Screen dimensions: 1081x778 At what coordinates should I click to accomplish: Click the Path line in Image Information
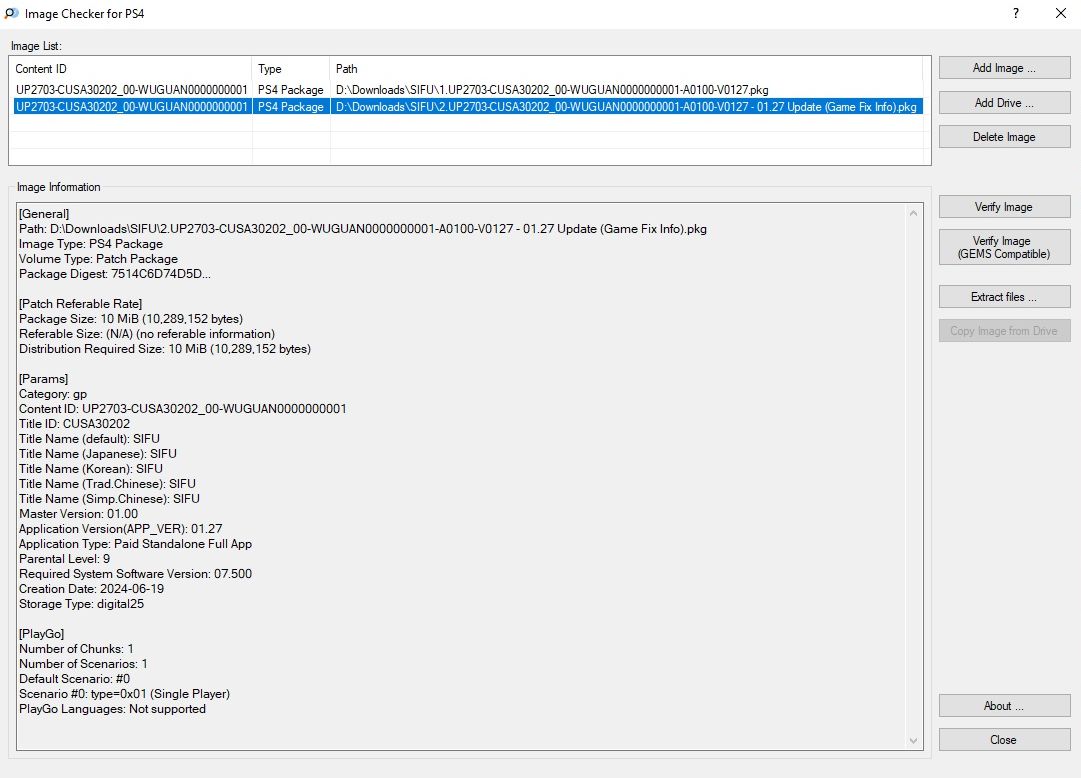pyautogui.click(x=363, y=229)
